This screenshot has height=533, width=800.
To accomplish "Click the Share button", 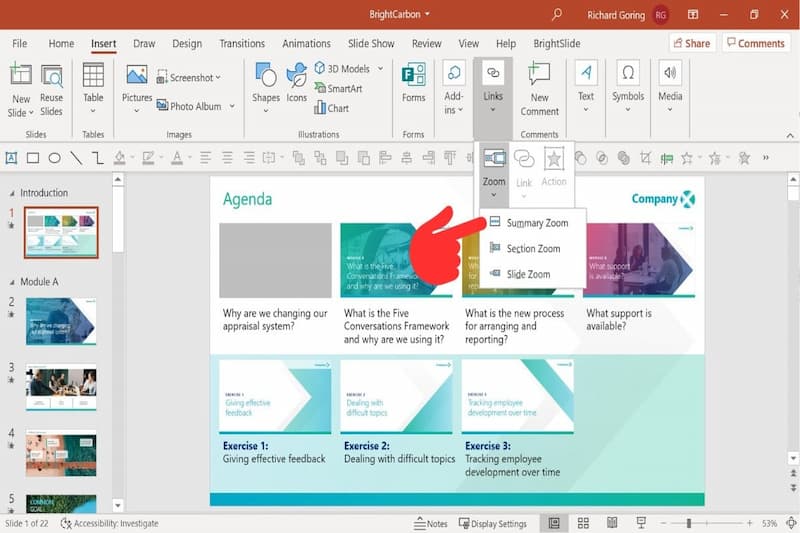I will click(691, 43).
